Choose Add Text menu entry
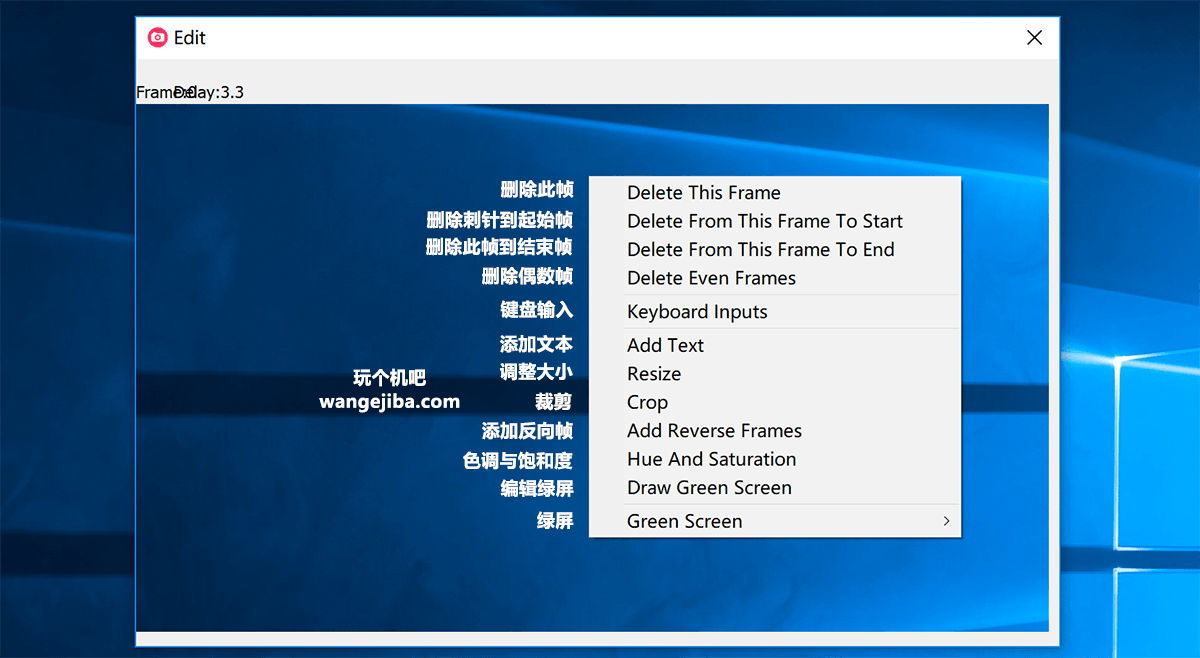This screenshot has width=1200, height=658. pyautogui.click(x=665, y=345)
